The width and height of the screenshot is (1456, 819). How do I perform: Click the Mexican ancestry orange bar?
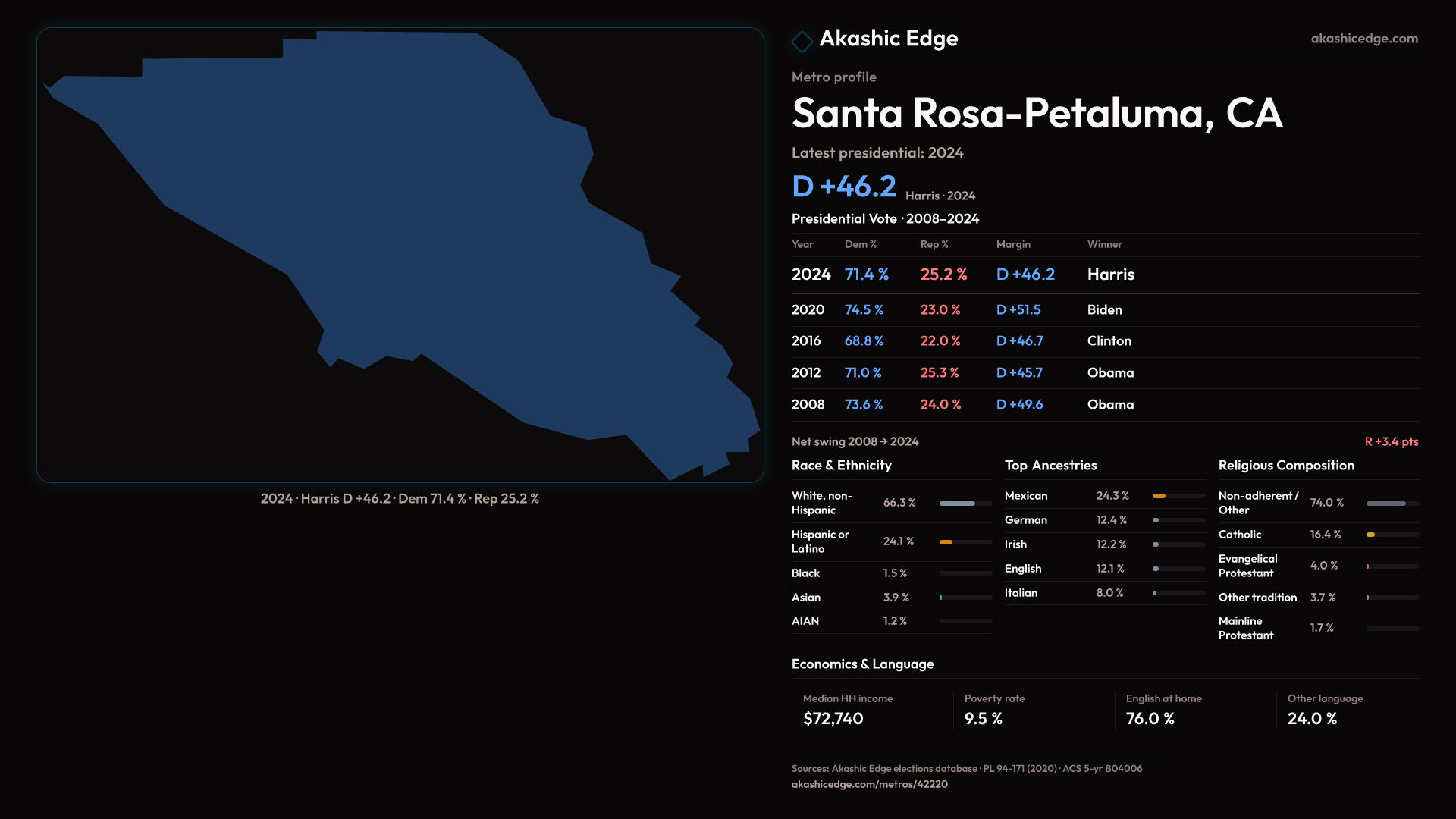[x=1159, y=496]
